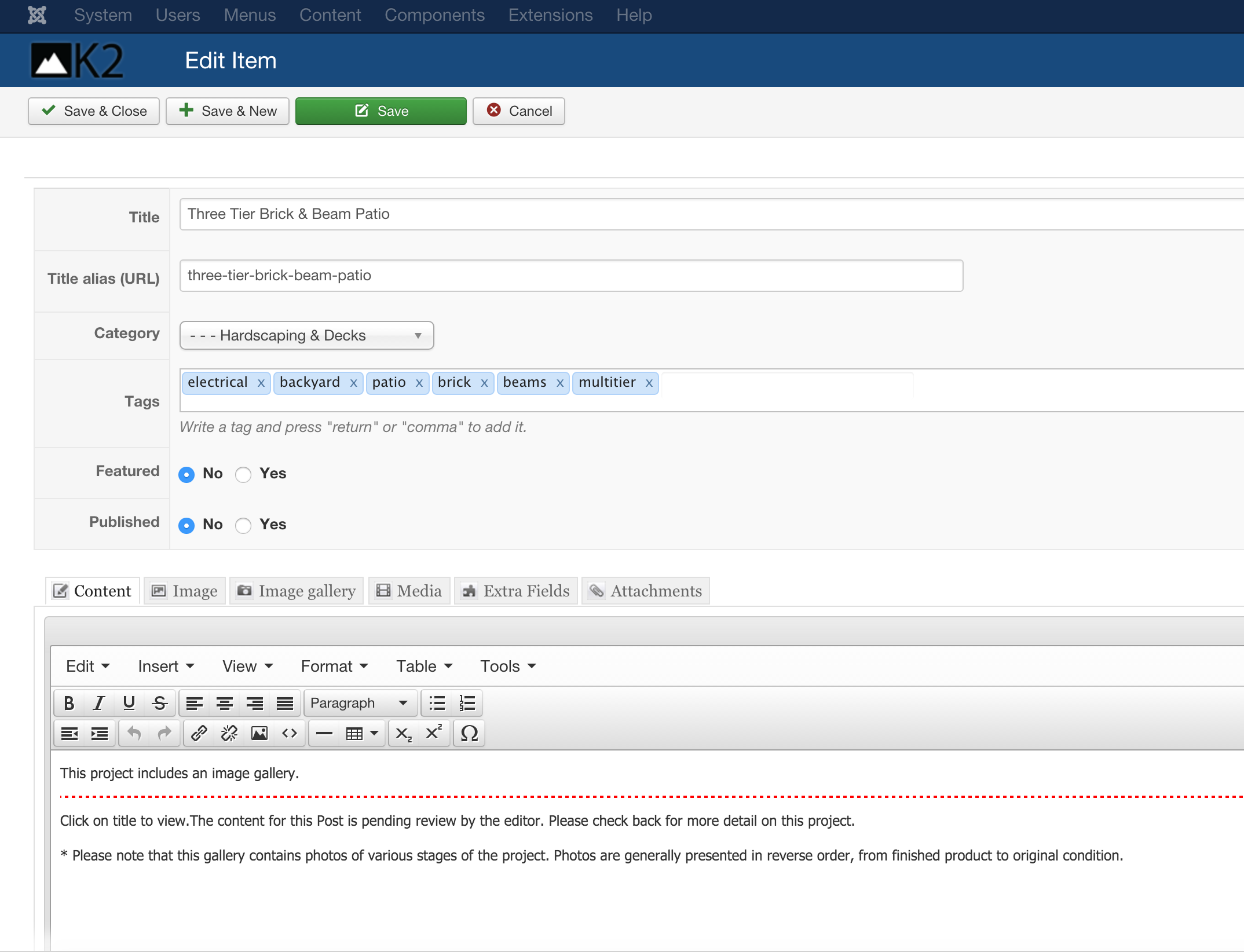Expand the Paragraph format dropdown
1244x952 pixels.
click(359, 703)
